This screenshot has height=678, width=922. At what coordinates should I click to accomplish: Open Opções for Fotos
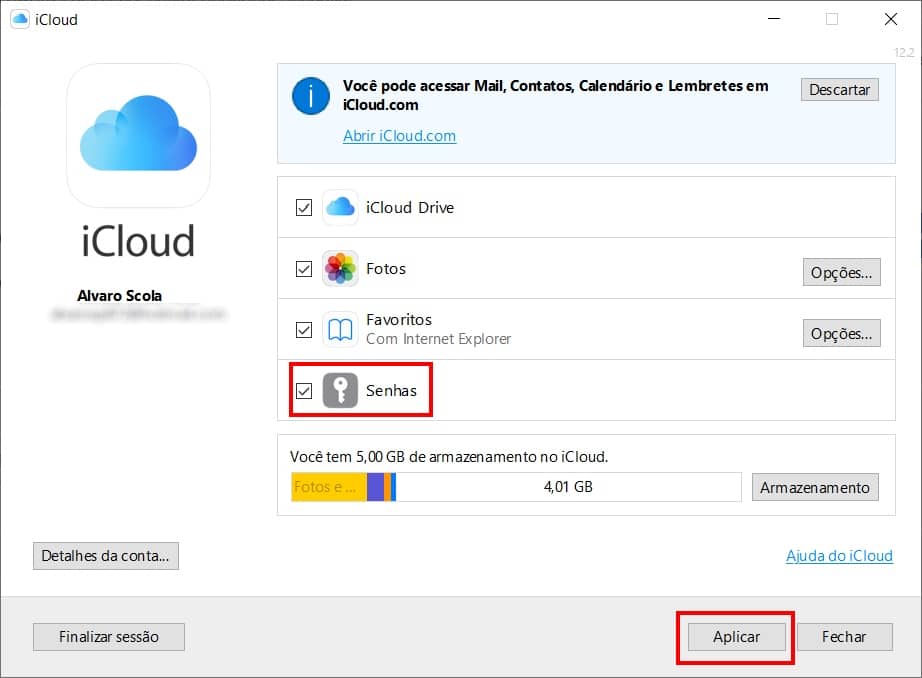(841, 272)
